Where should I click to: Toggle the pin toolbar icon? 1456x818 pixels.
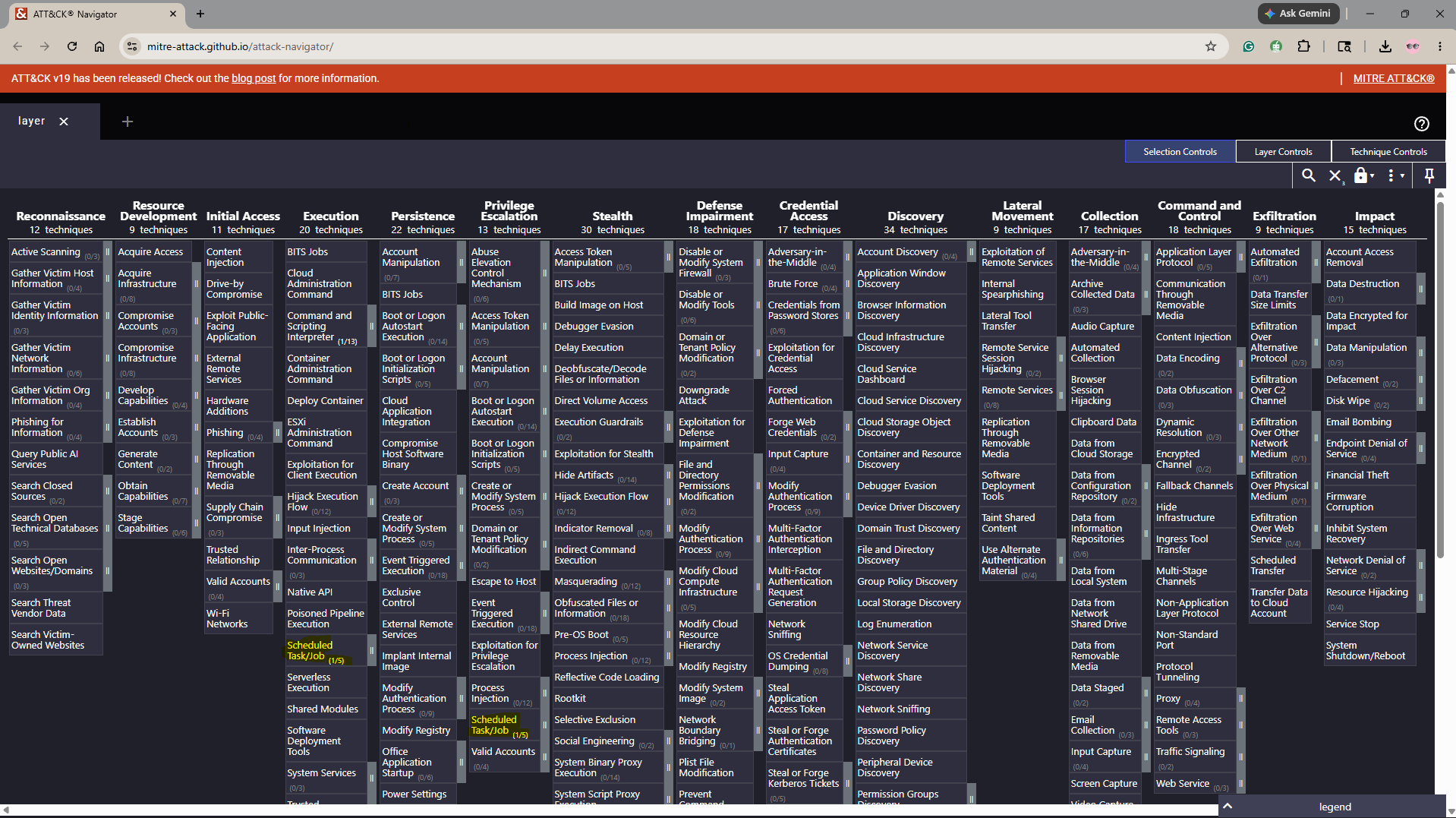(1429, 175)
